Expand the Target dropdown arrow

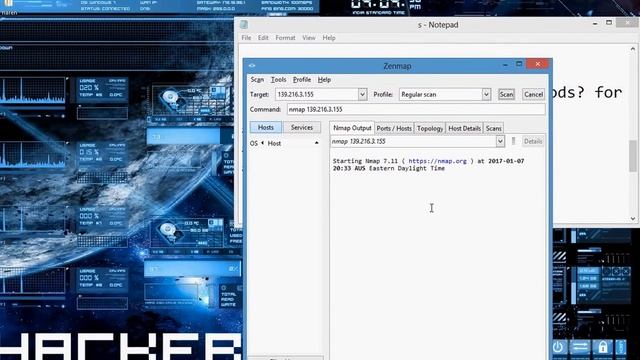point(362,94)
